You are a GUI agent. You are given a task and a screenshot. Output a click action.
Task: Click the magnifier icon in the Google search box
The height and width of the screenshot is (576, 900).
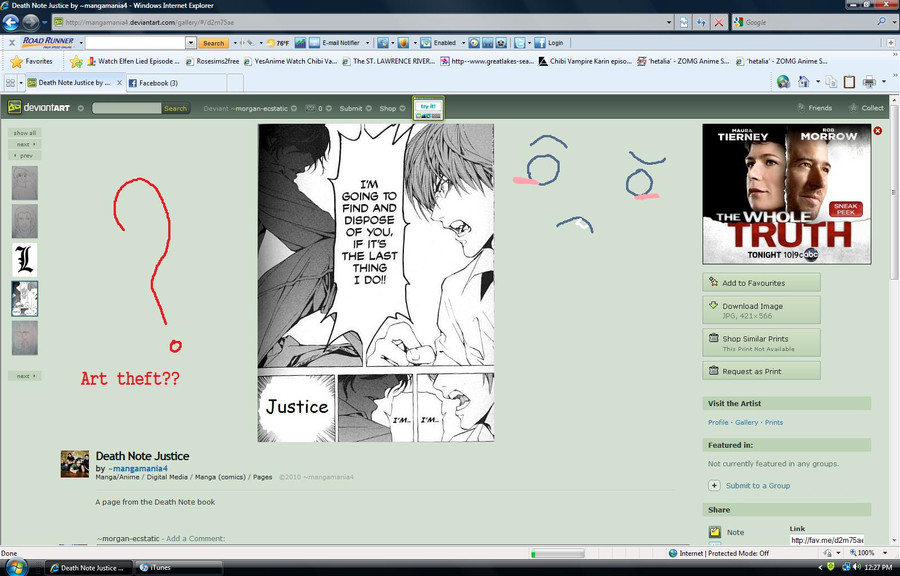click(881, 22)
